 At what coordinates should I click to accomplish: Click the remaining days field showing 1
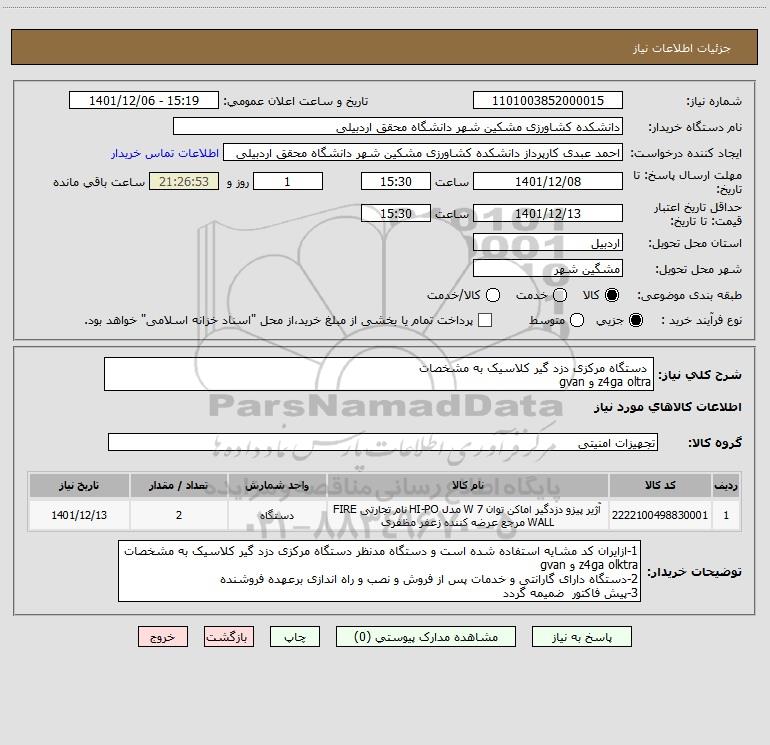288,182
